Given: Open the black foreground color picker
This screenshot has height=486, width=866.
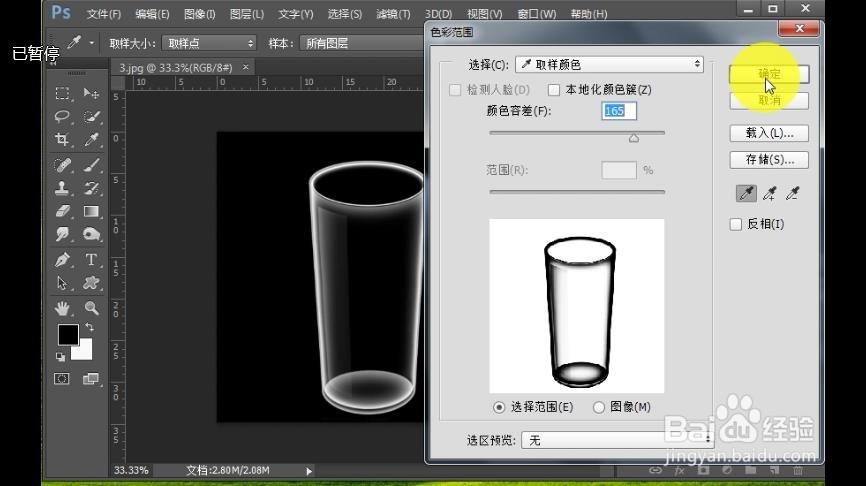Looking at the screenshot, I should 67,334.
